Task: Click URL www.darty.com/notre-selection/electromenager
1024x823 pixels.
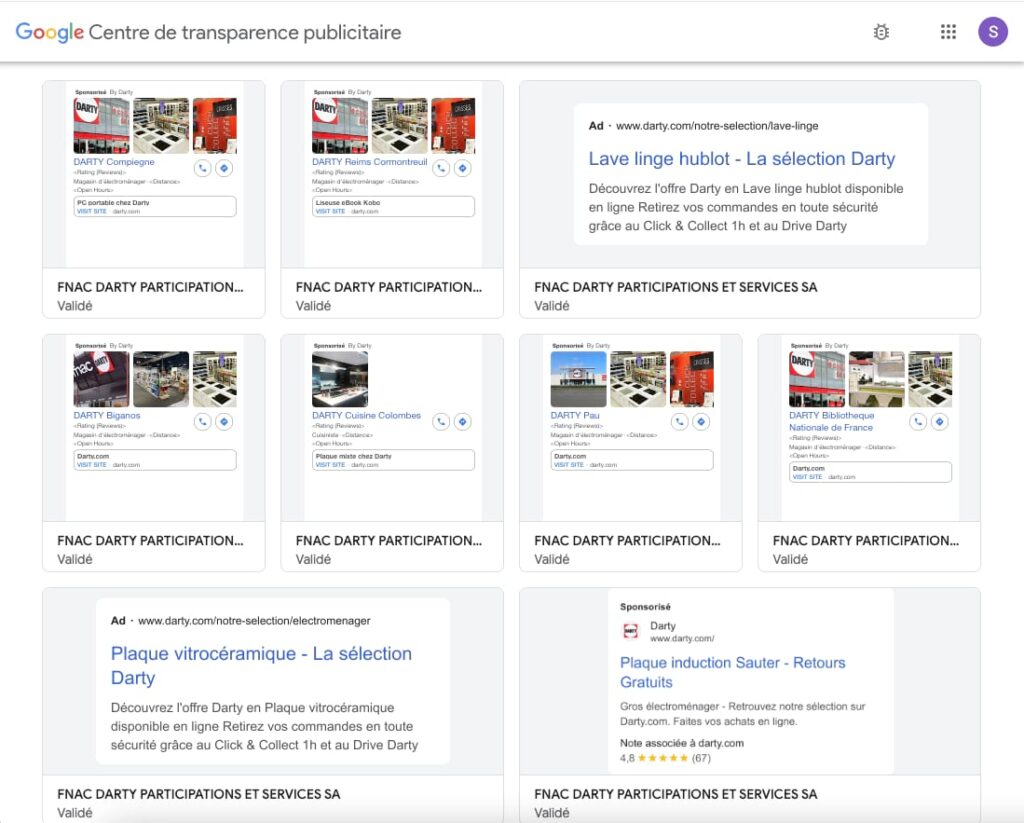Action: 254,621
